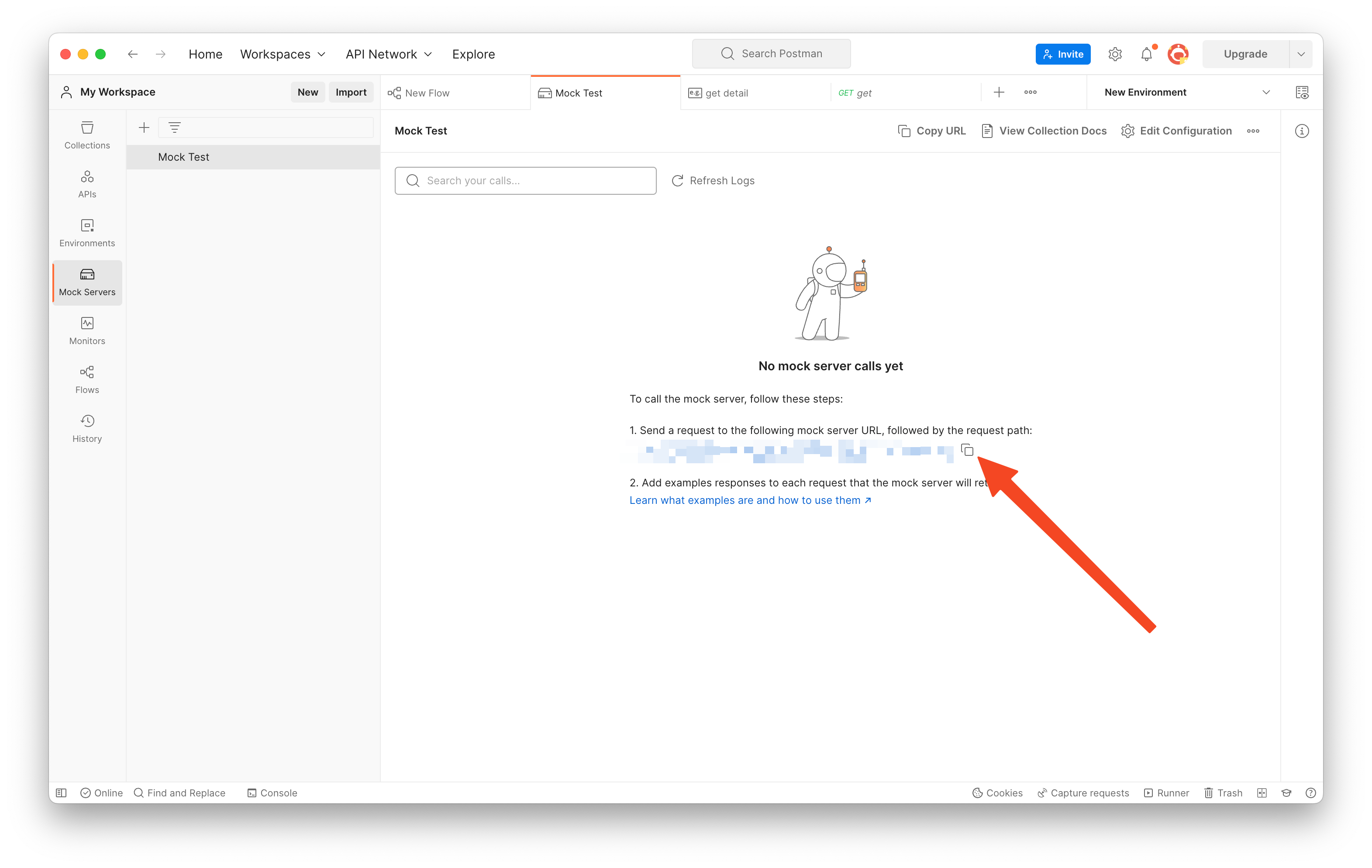Viewport: 1372px width, 868px height.
Task: Open the environment quick look icon
Action: pos(1302,92)
